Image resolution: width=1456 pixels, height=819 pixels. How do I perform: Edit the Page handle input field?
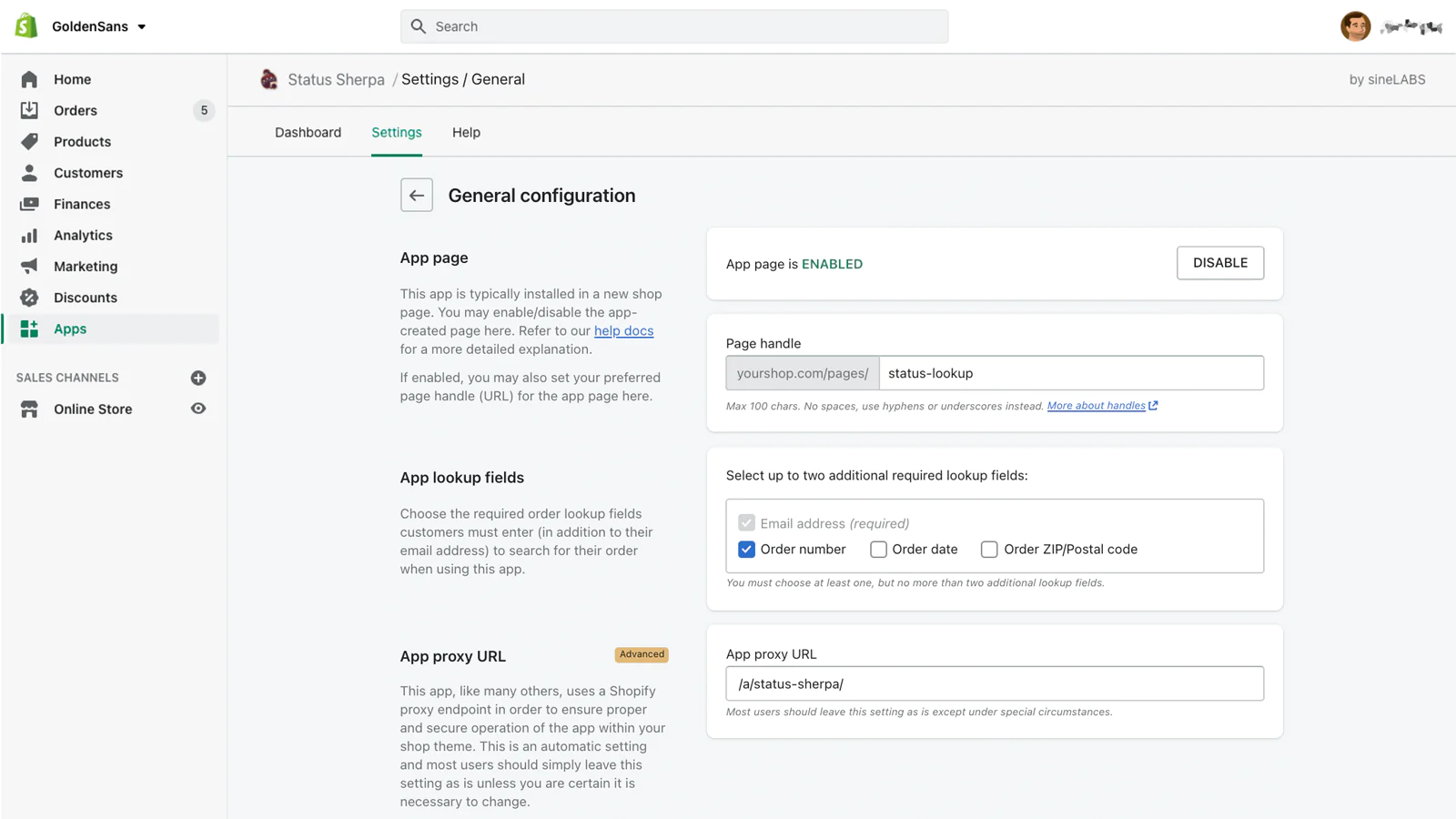pos(1071,373)
